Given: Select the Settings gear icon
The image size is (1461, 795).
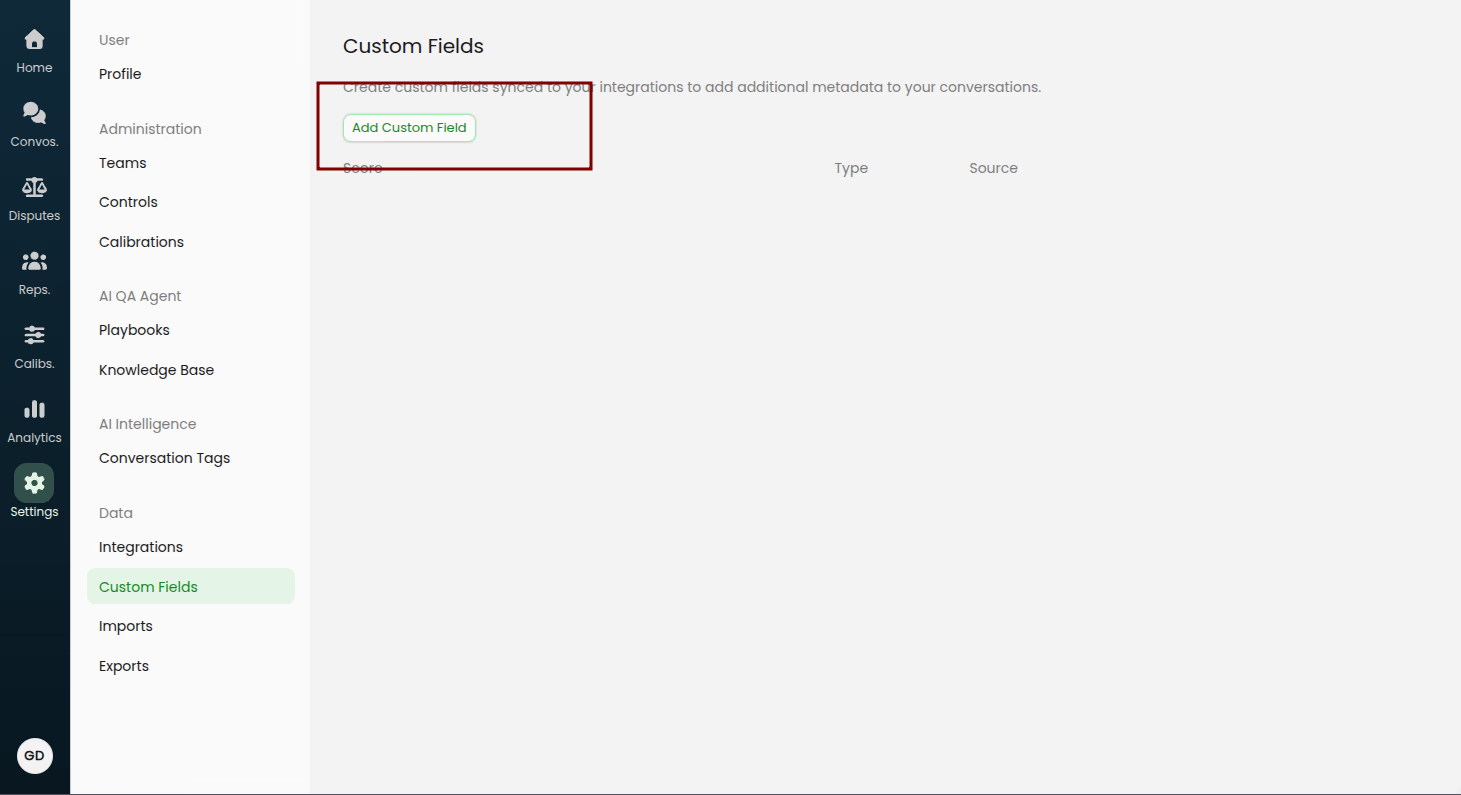Looking at the screenshot, I should [34, 484].
